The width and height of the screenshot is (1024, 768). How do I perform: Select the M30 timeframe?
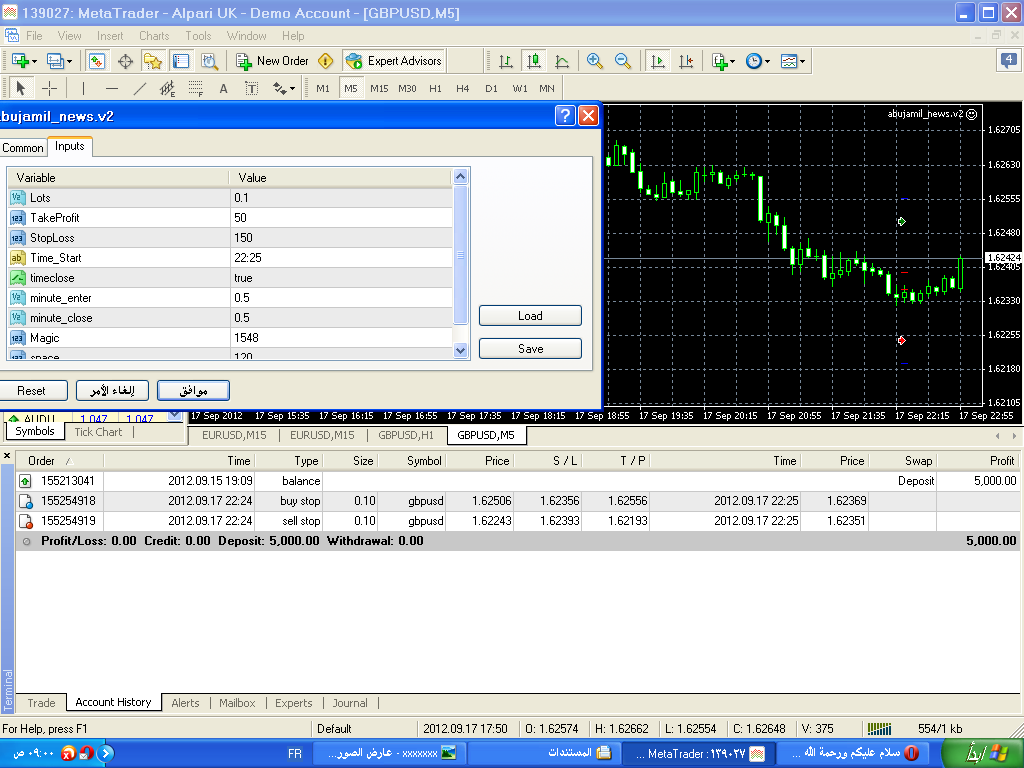point(407,88)
